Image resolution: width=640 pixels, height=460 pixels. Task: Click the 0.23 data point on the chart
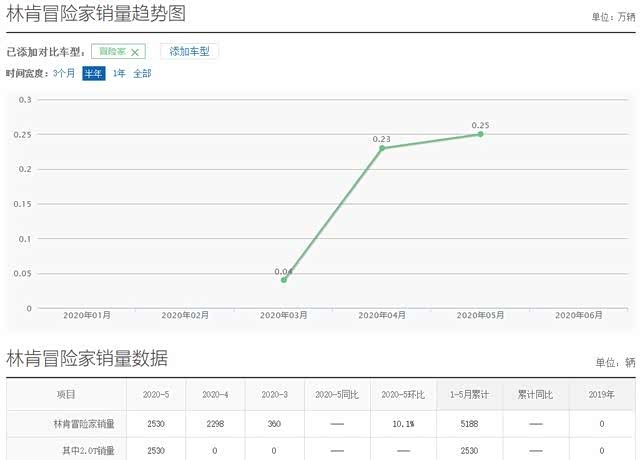[382, 148]
